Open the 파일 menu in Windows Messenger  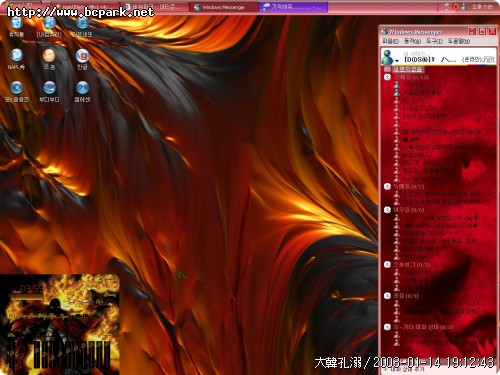(x=390, y=41)
